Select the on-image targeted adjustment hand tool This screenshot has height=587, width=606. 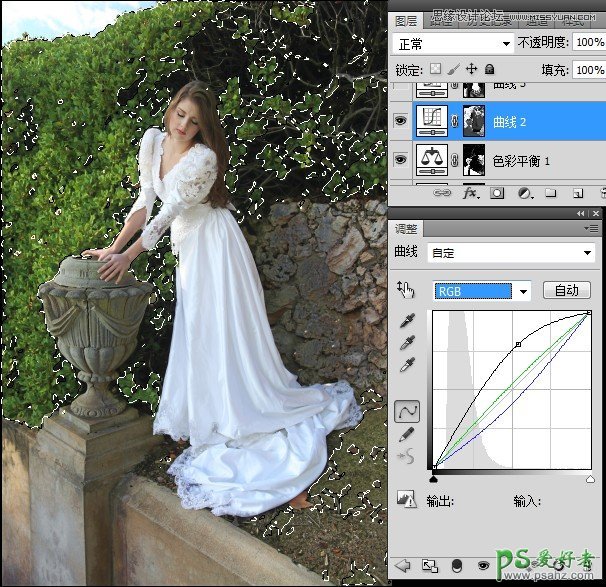pyautogui.click(x=406, y=290)
